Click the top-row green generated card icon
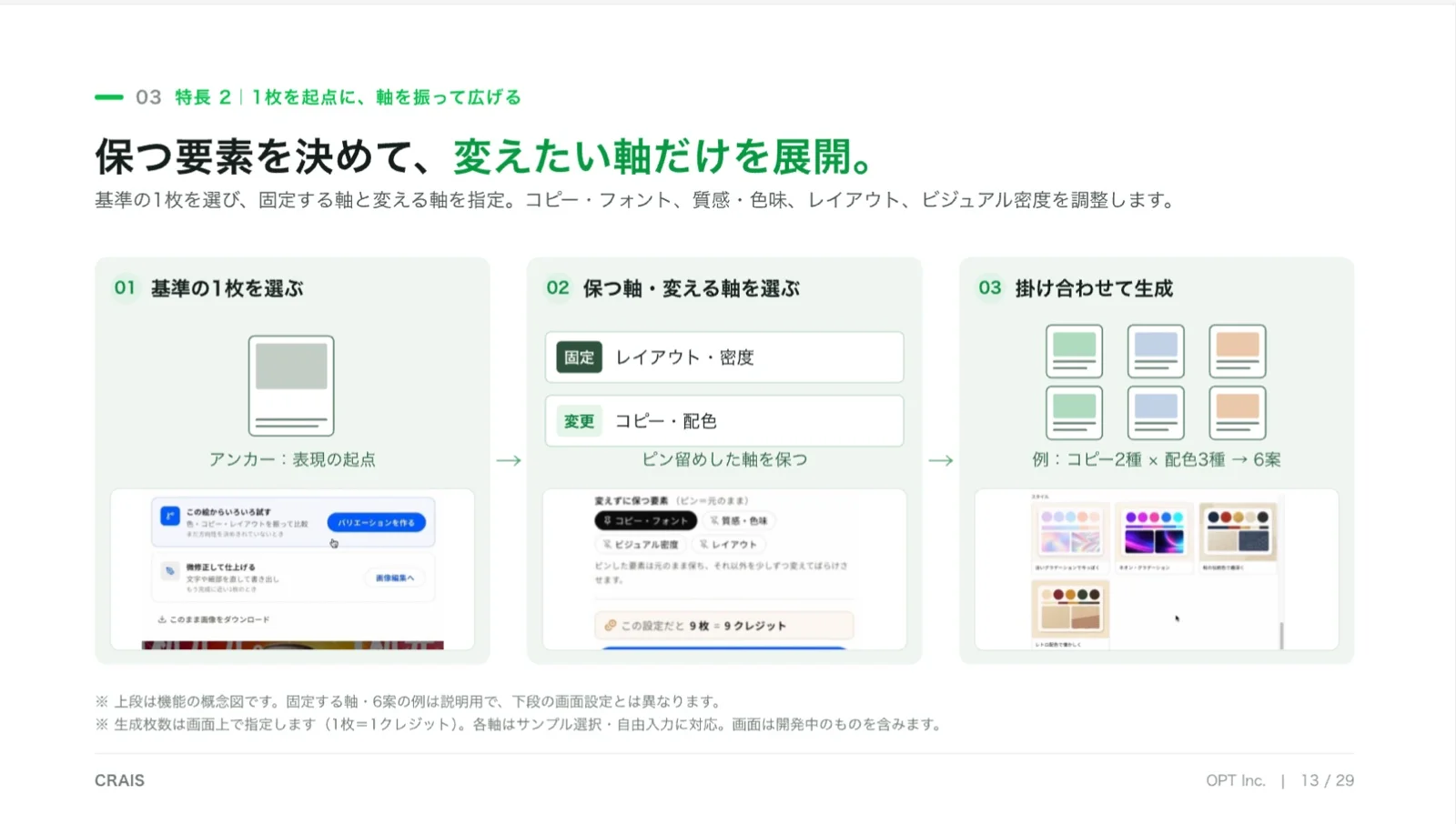Viewport: 1456px width, 824px height. click(1075, 351)
